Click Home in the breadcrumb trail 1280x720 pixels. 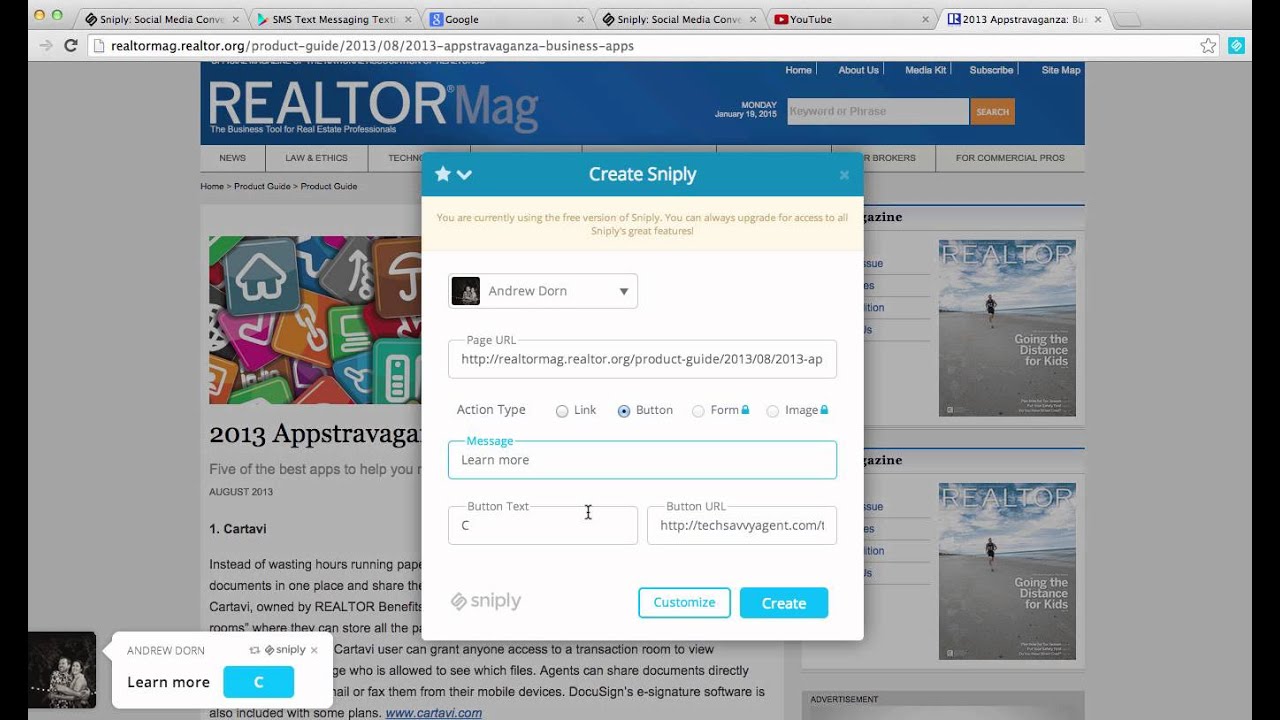point(212,186)
